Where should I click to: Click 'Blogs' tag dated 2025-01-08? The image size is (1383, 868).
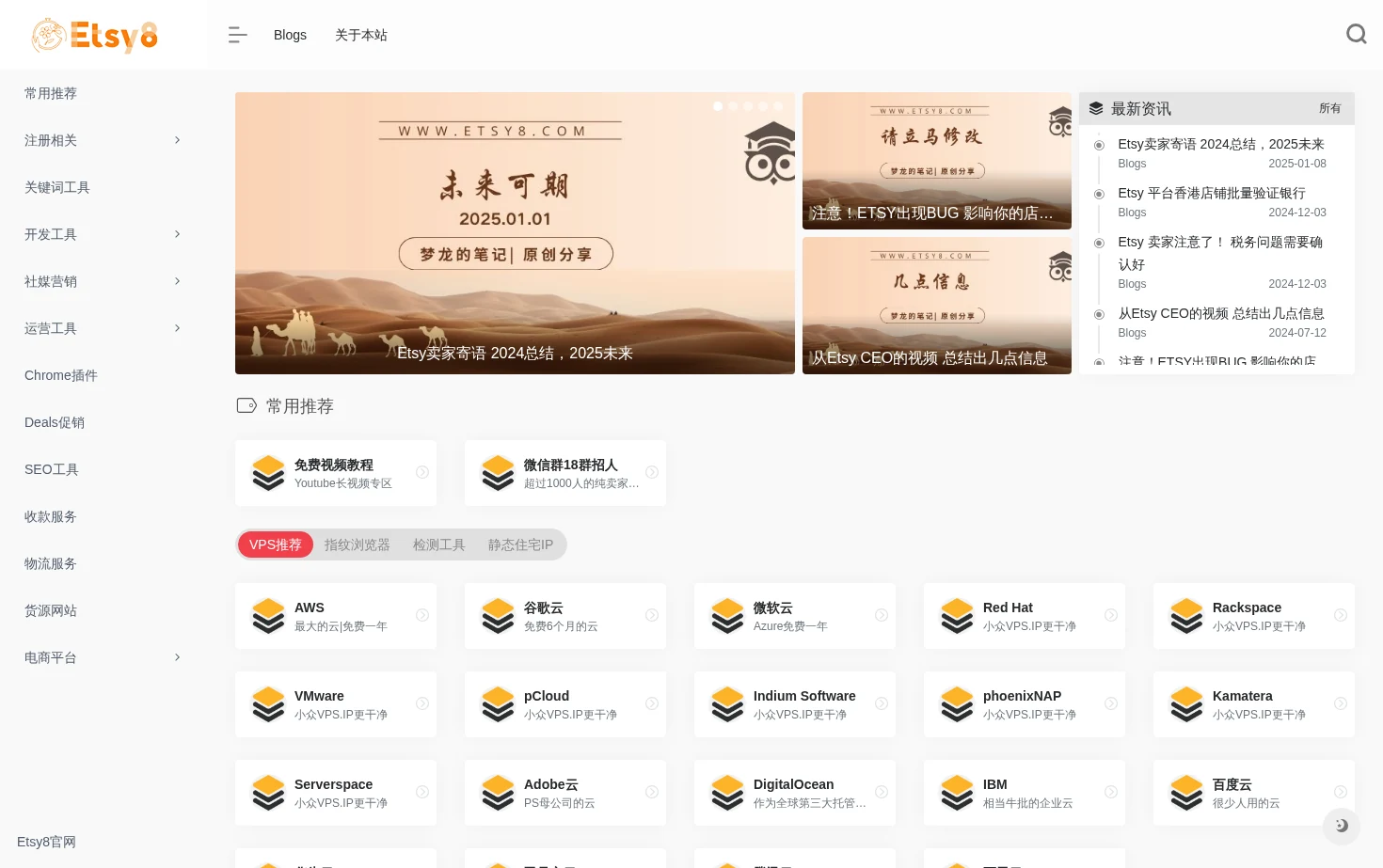(1132, 164)
